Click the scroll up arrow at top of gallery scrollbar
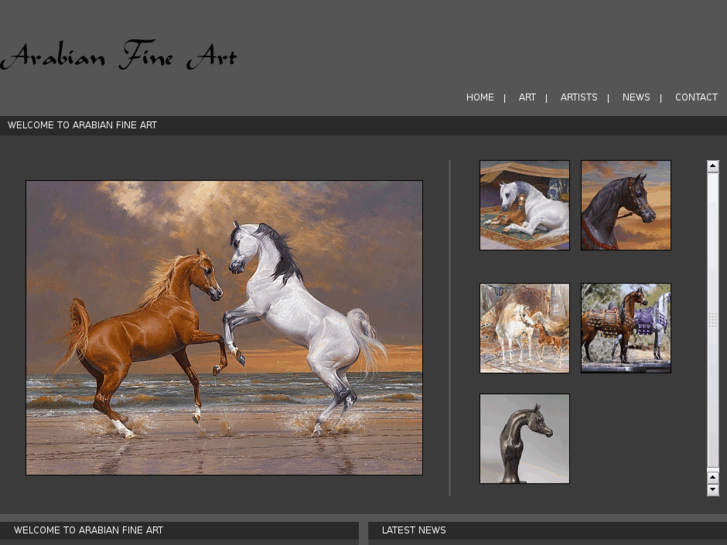Image resolution: width=727 pixels, height=545 pixels. tap(713, 166)
